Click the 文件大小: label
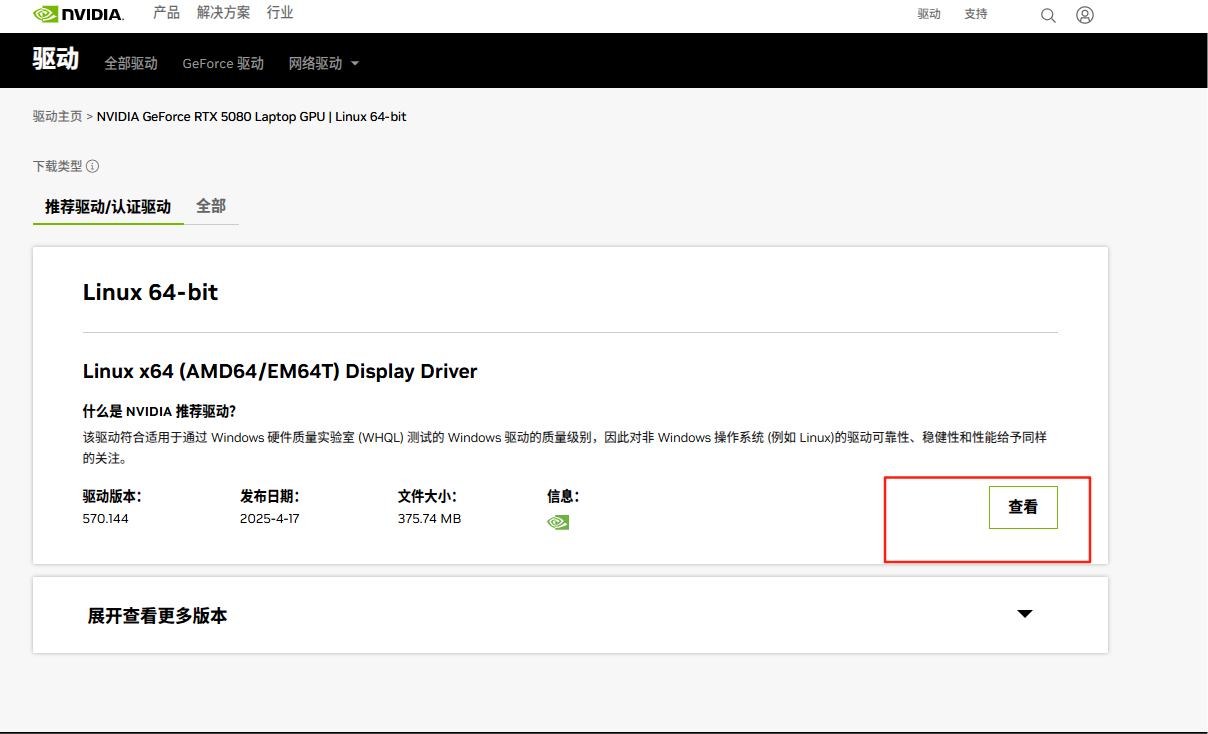Viewport: 1208px width, 734px height. (428, 496)
